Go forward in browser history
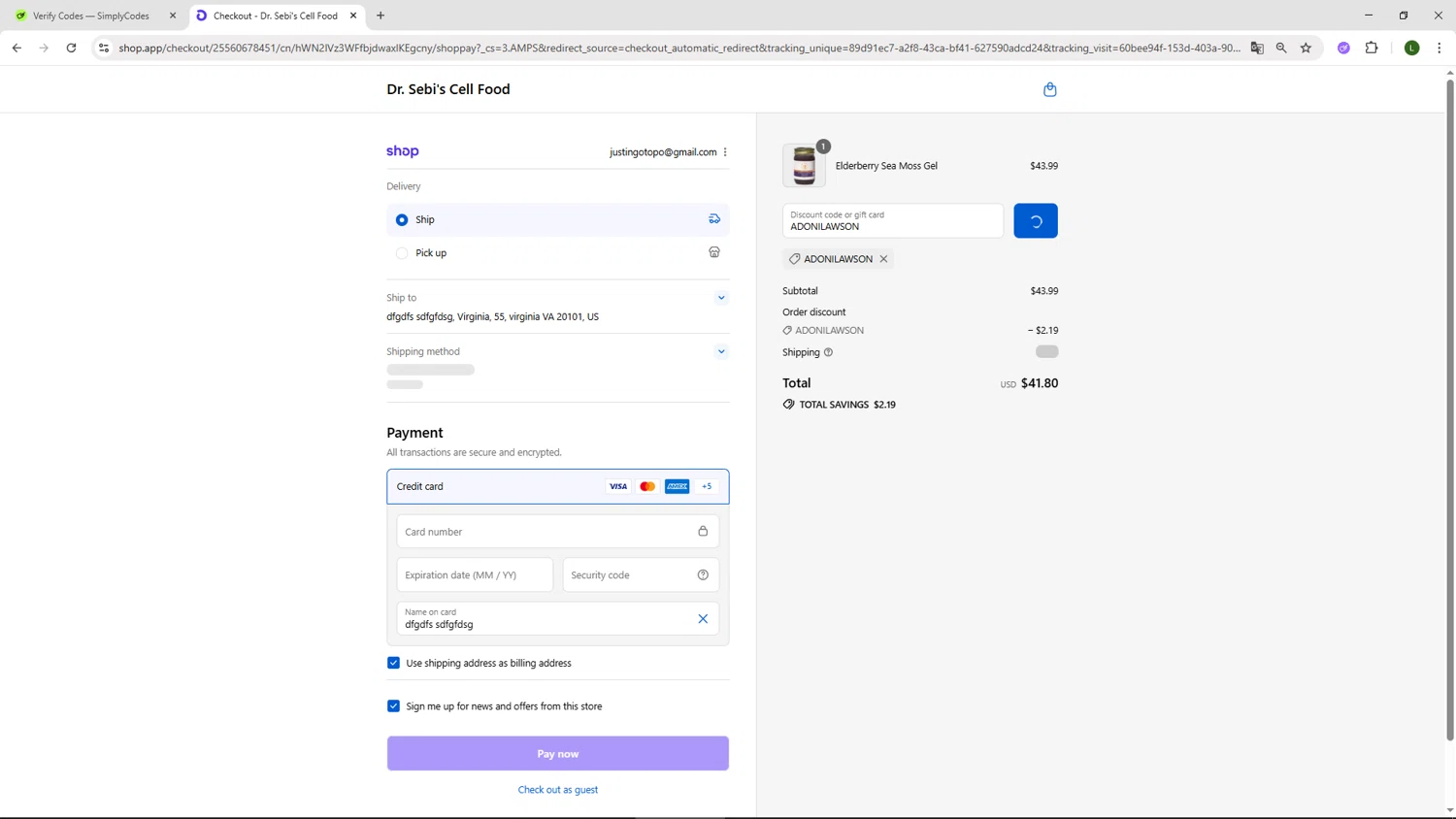The image size is (1456, 819). (44, 48)
